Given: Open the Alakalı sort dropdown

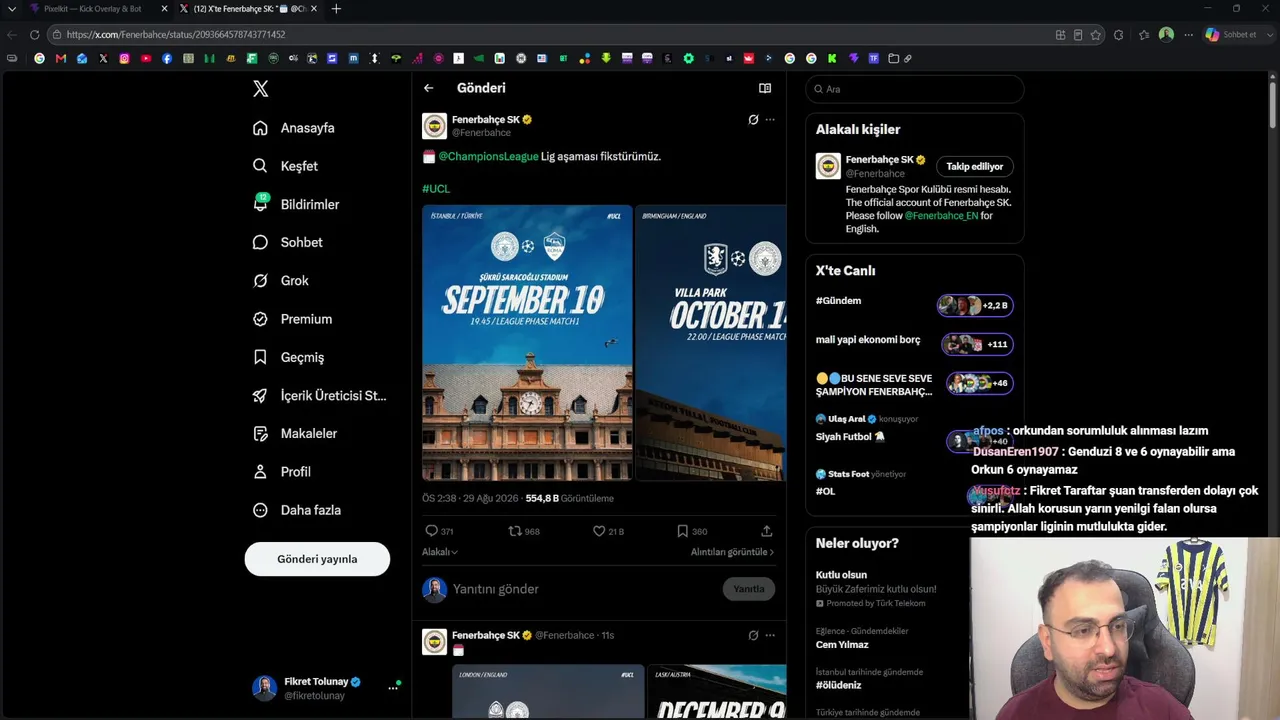Looking at the screenshot, I should tap(440, 552).
